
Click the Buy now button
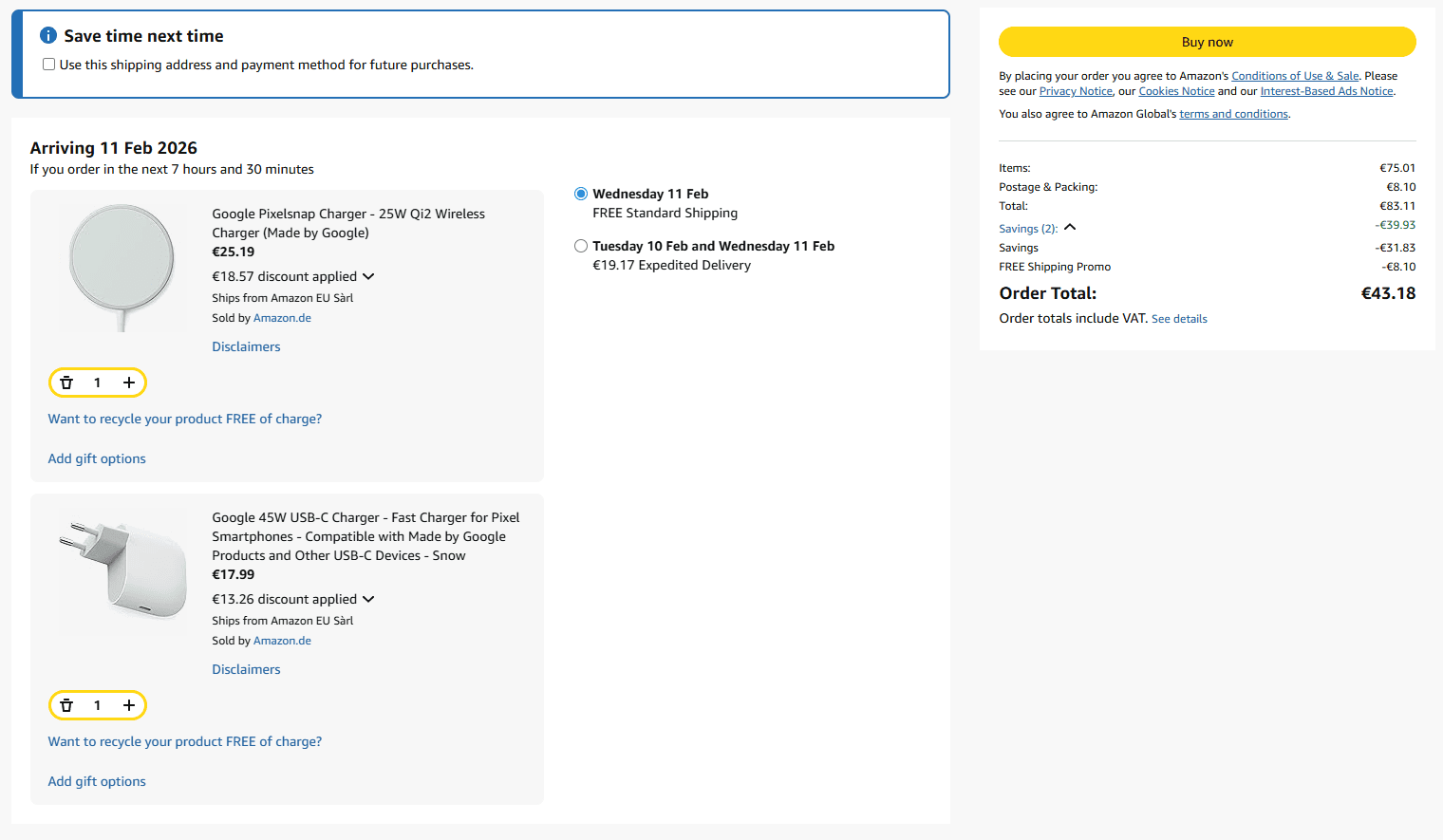[x=1207, y=42]
